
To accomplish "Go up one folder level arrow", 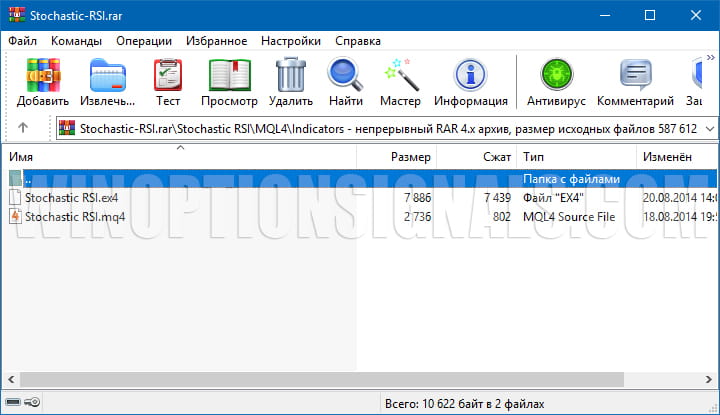I will coord(23,128).
